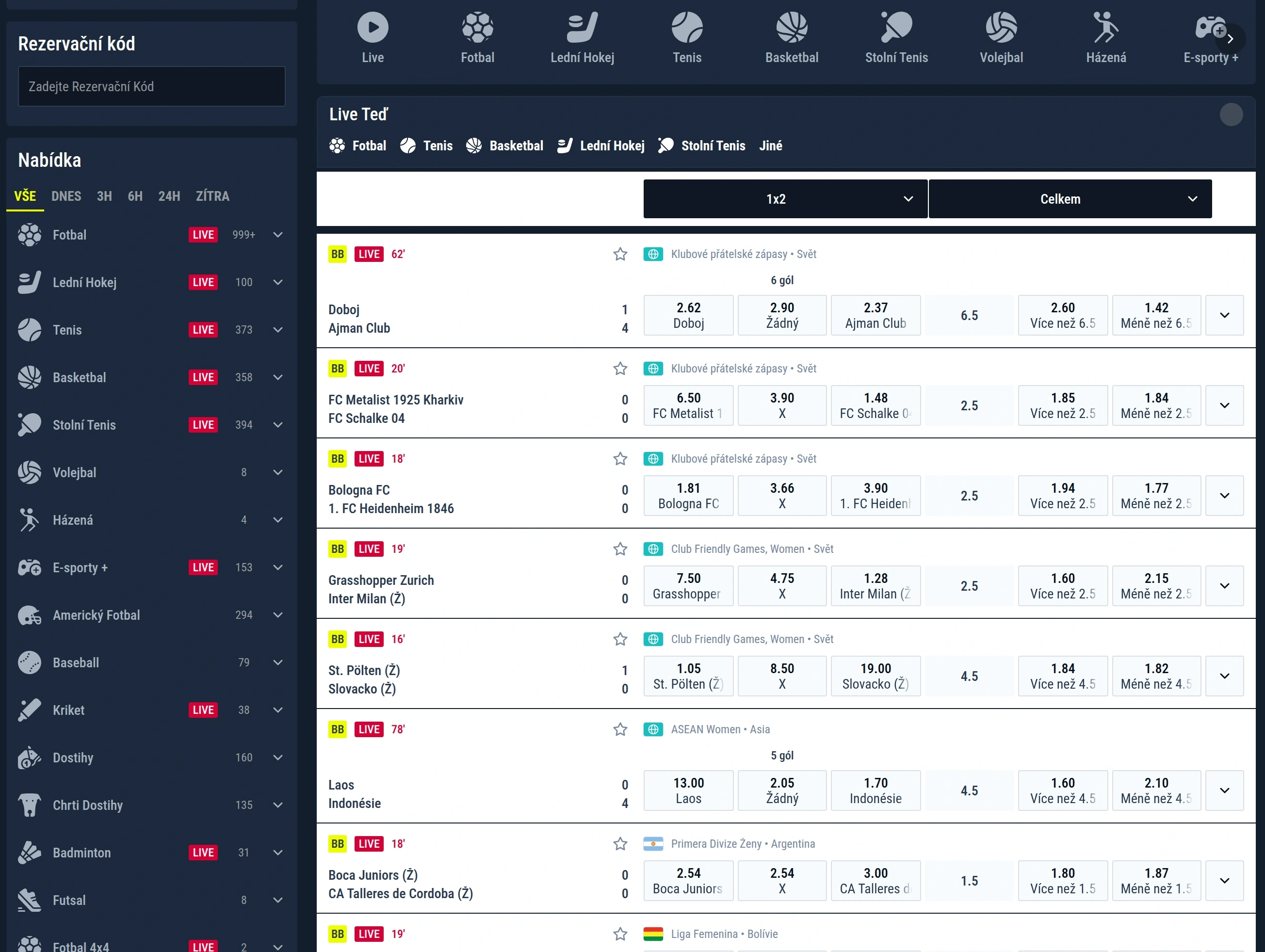
Task: Open the Celkem market dropdown
Action: point(1070,199)
